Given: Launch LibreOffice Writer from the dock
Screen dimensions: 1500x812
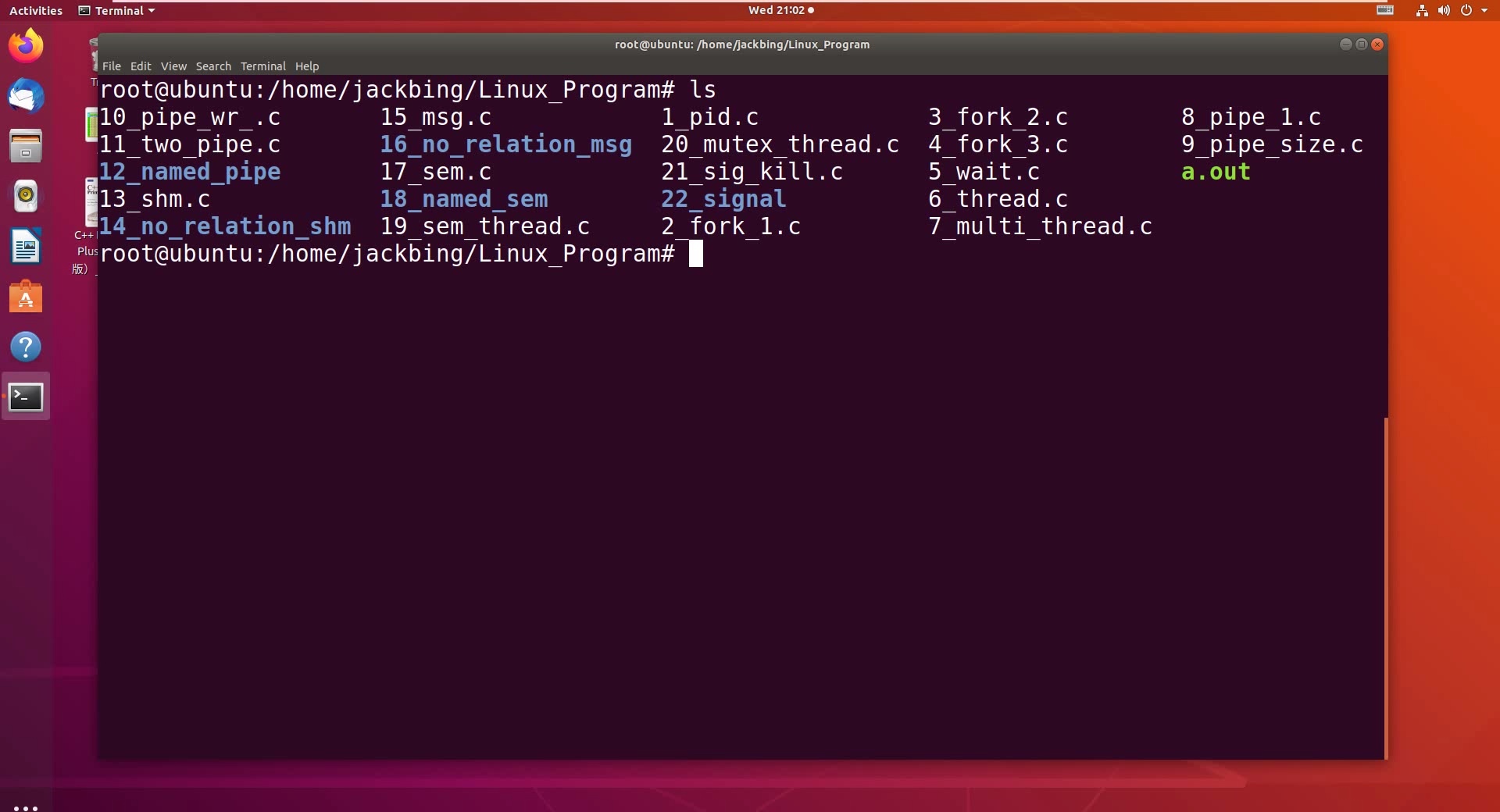Looking at the screenshot, I should tap(26, 248).
